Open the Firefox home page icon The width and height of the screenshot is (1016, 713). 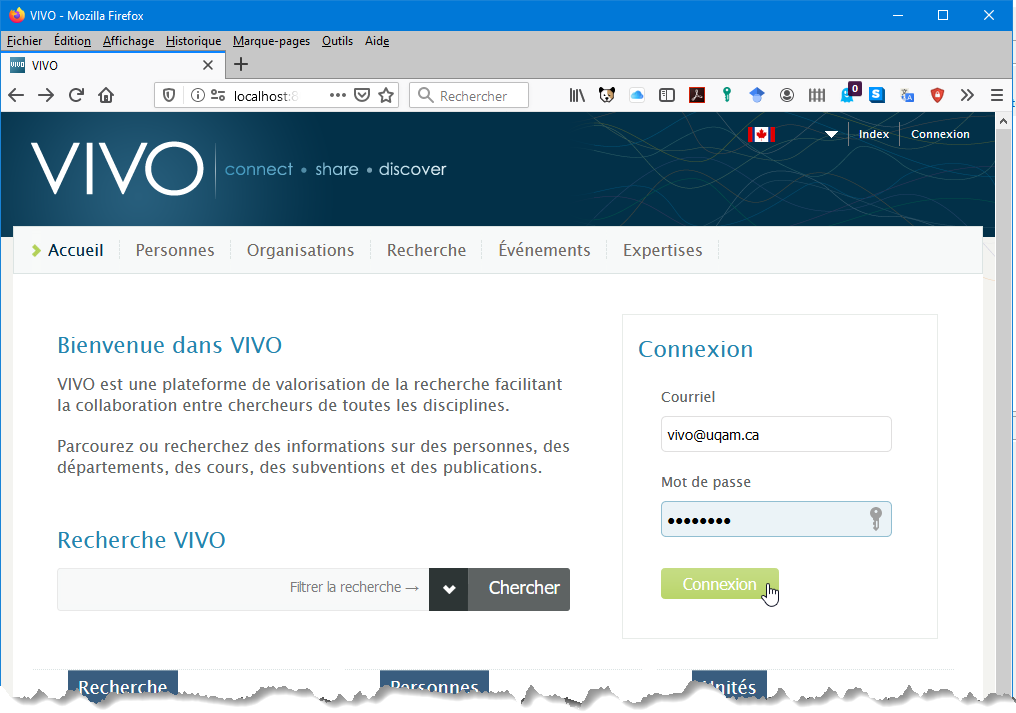pos(106,95)
